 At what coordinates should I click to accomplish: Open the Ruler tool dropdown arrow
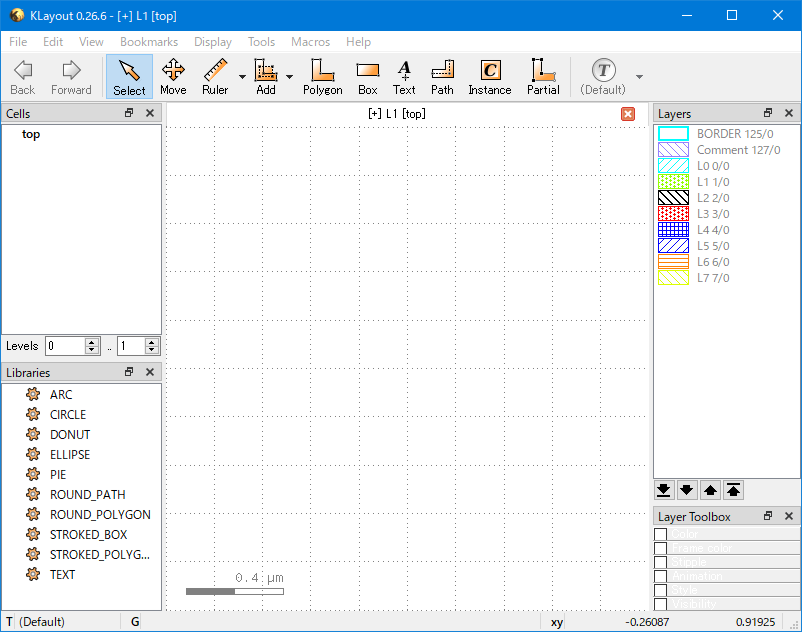pos(242,77)
